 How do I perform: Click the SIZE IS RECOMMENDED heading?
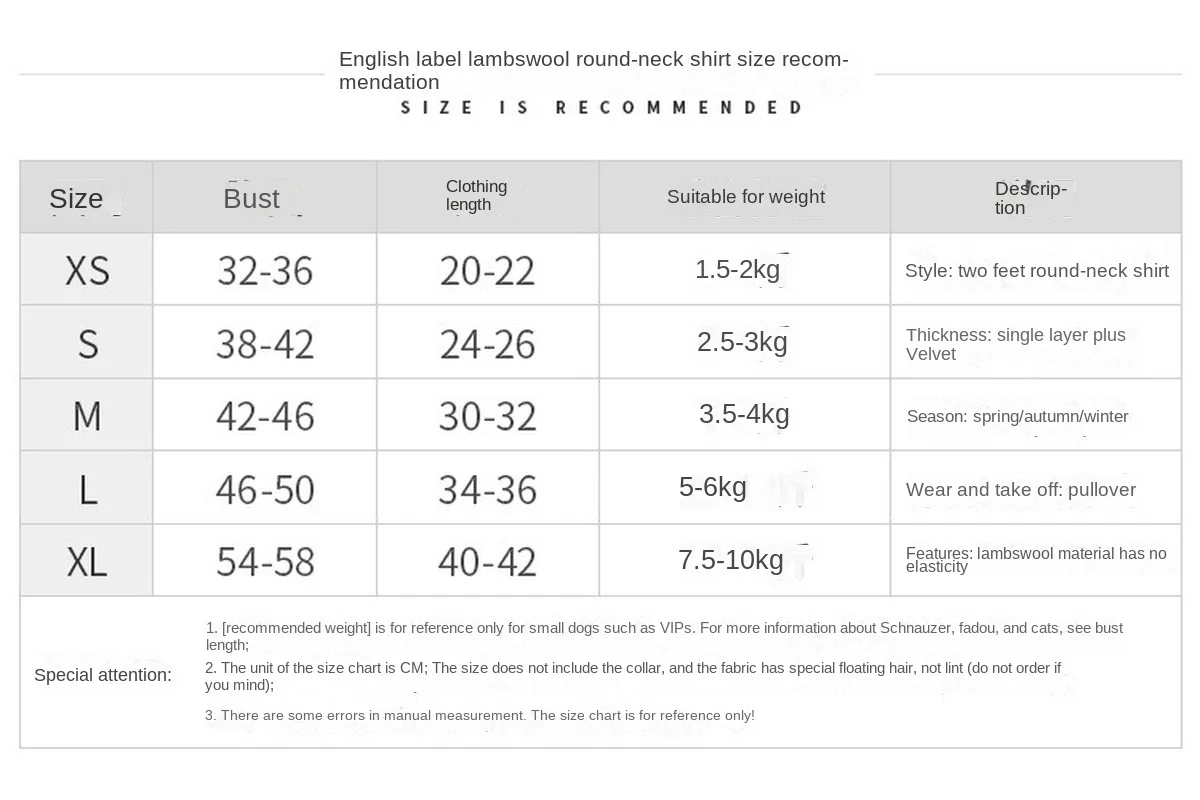(x=601, y=107)
